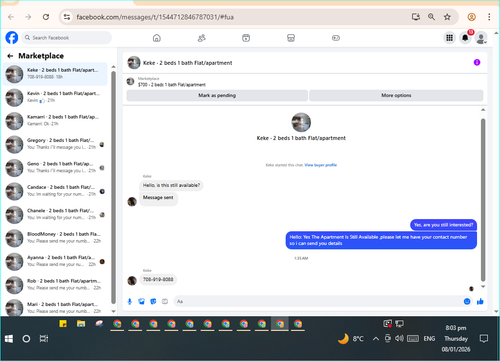Image resolution: width=500 pixels, height=361 pixels.
Task: Open Candace conversation in list
Action: click(x=55, y=191)
